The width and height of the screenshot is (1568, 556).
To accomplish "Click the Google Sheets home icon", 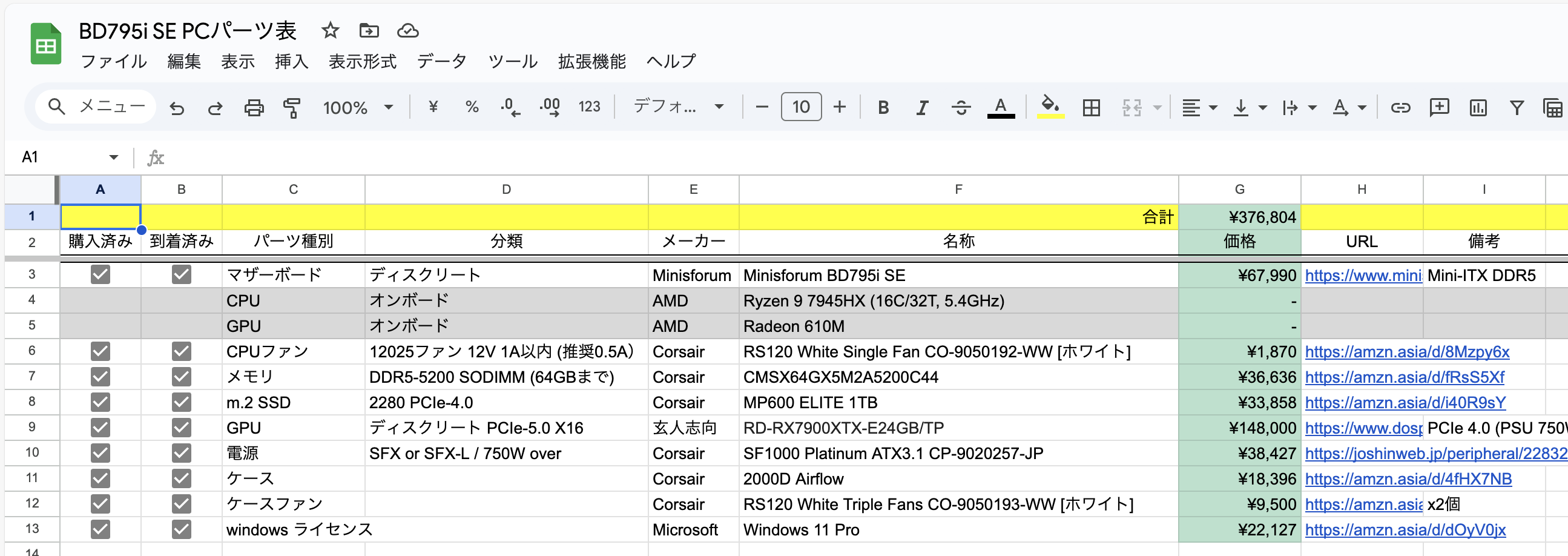I will click(45, 44).
